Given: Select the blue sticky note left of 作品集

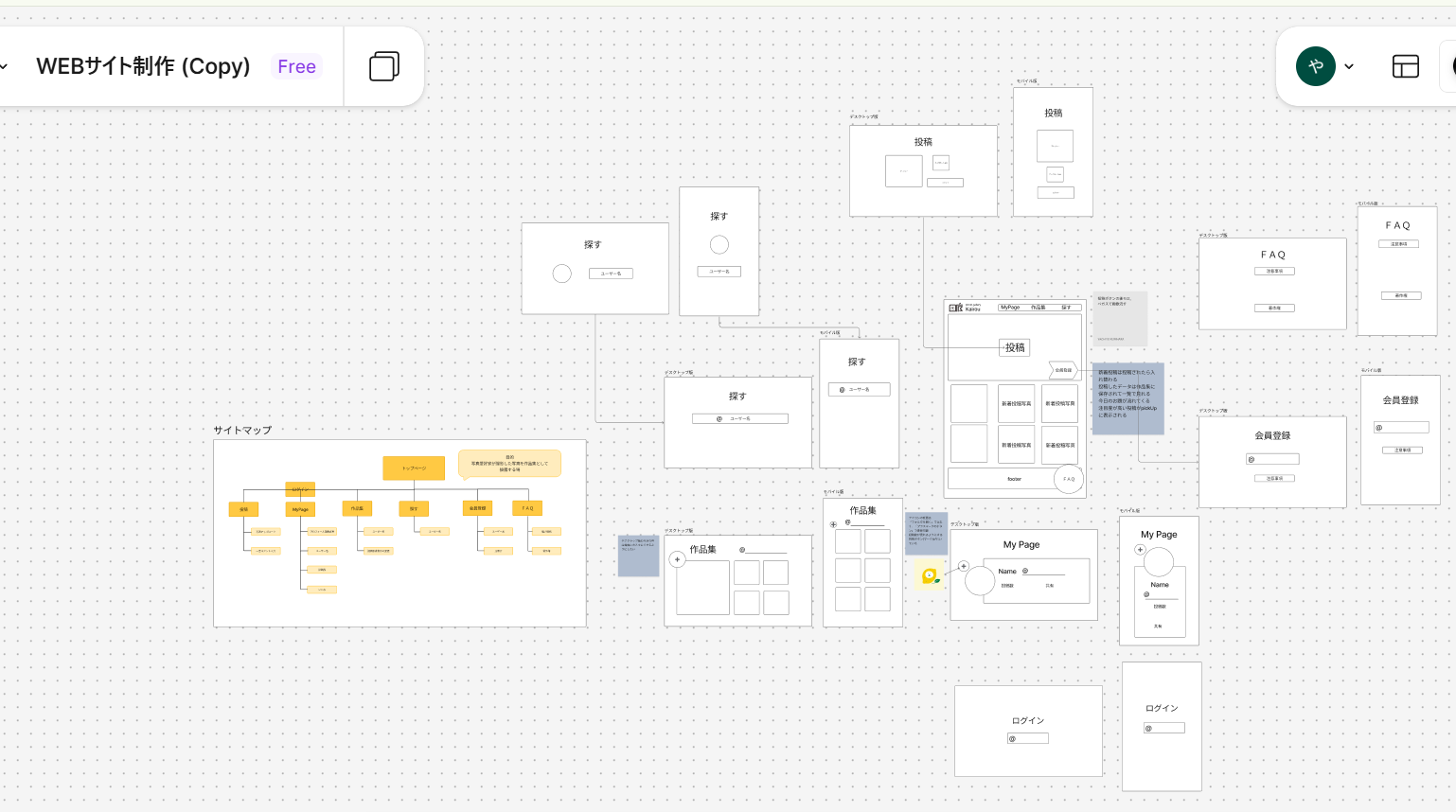Looking at the screenshot, I should coord(638,556).
